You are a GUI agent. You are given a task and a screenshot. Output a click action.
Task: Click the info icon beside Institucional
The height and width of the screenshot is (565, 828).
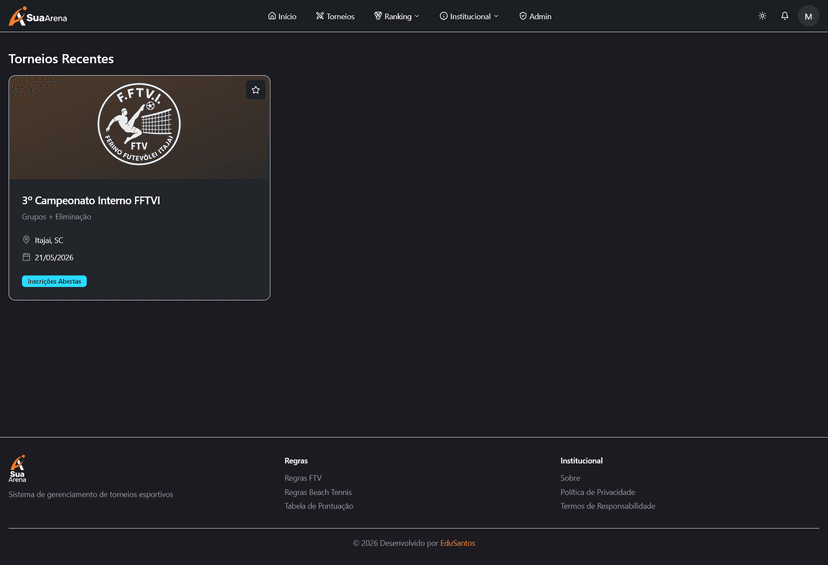pos(444,16)
